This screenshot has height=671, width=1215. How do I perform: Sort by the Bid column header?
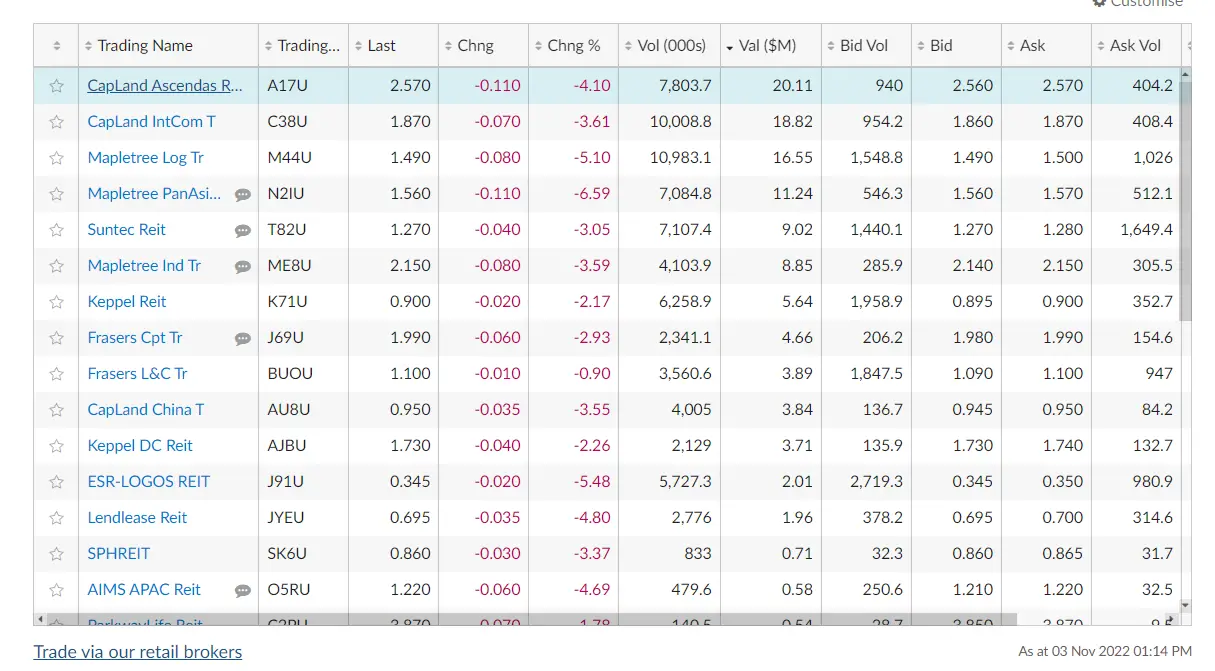(956, 46)
